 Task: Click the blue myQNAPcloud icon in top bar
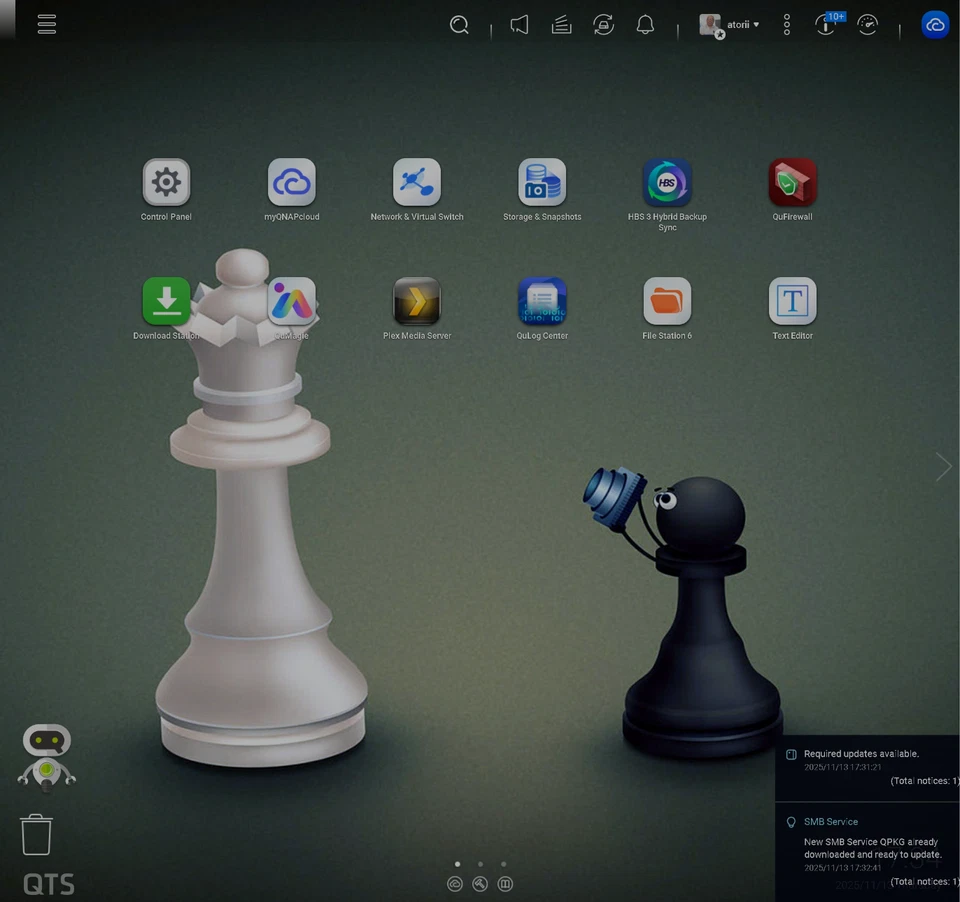pyautogui.click(x=935, y=25)
